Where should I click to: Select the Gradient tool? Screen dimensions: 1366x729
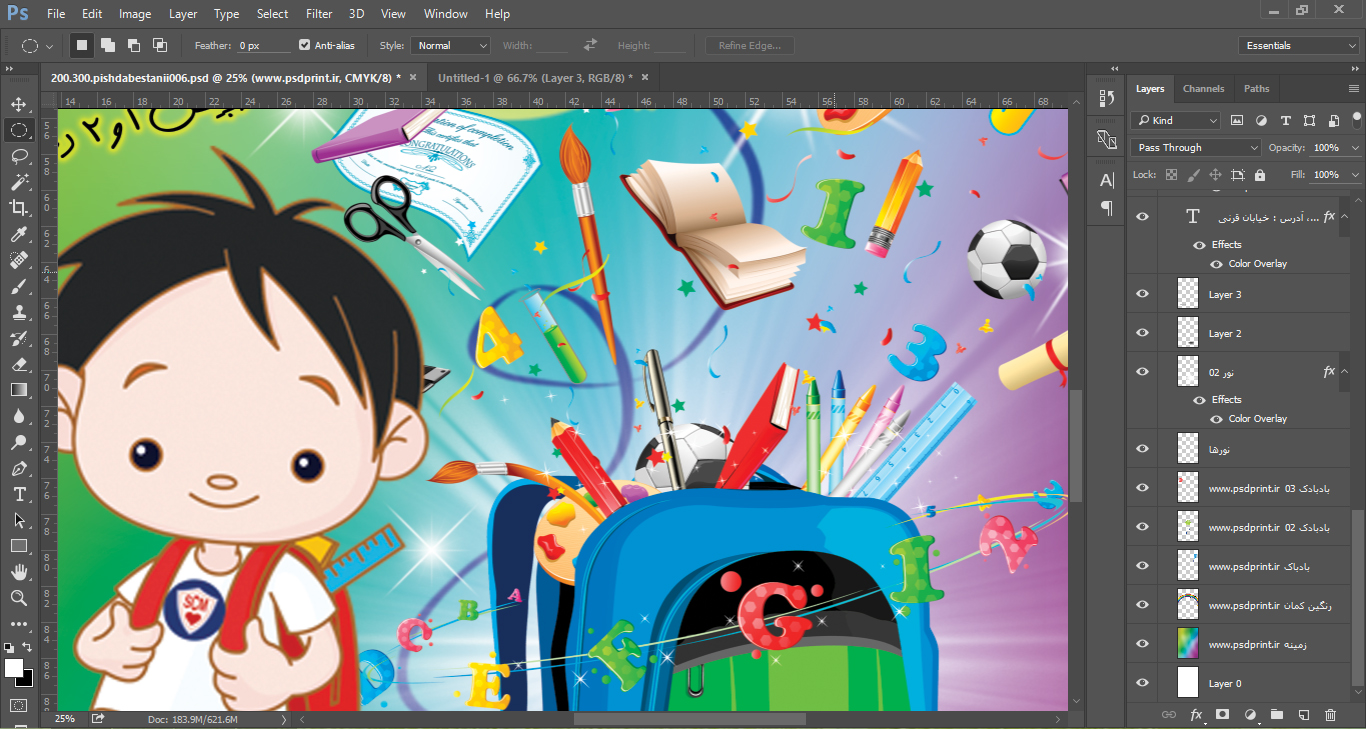tap(18, 390)
